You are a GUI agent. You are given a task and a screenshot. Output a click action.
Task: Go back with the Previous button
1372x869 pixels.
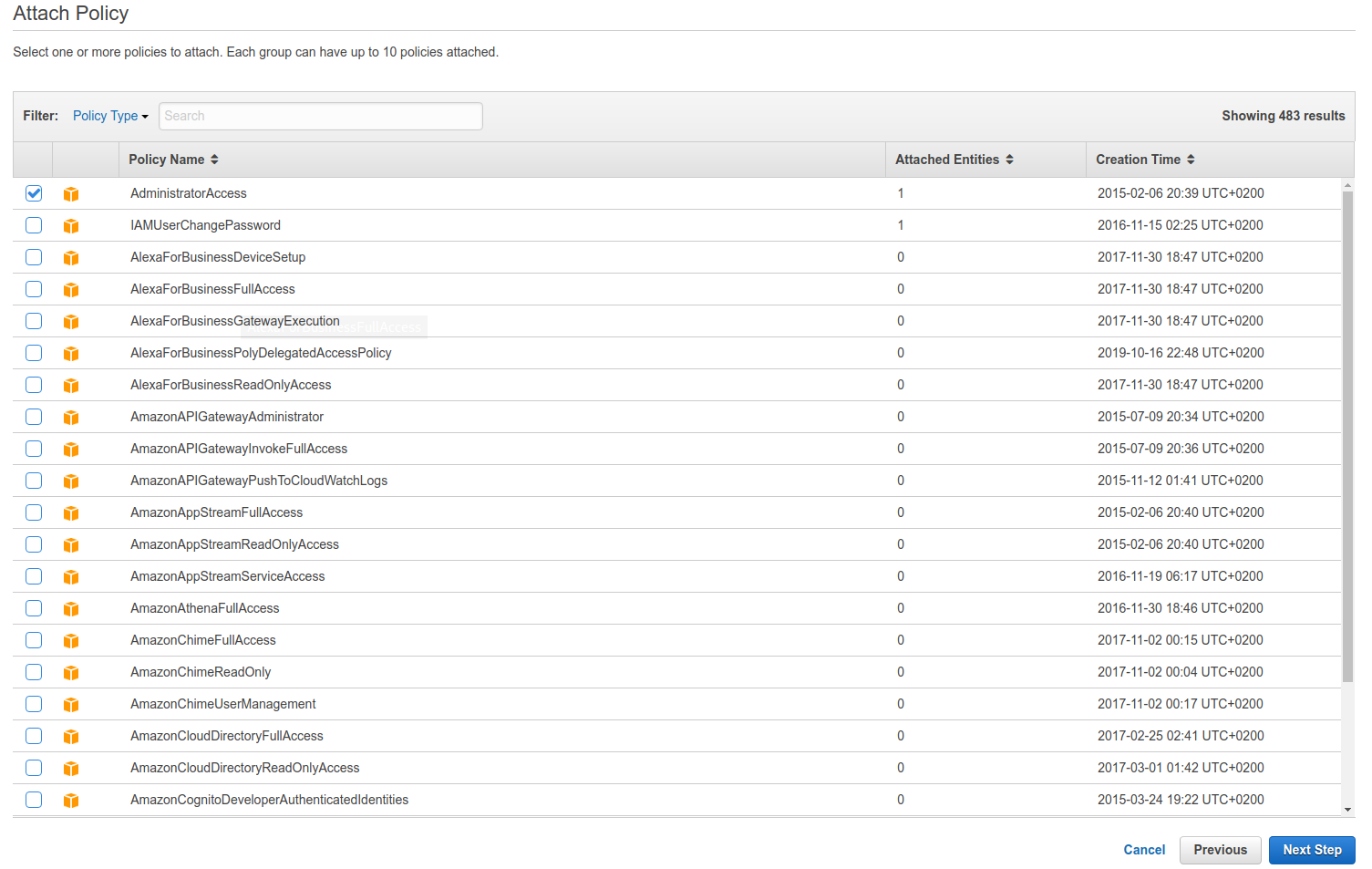(x=1220, y=850)
